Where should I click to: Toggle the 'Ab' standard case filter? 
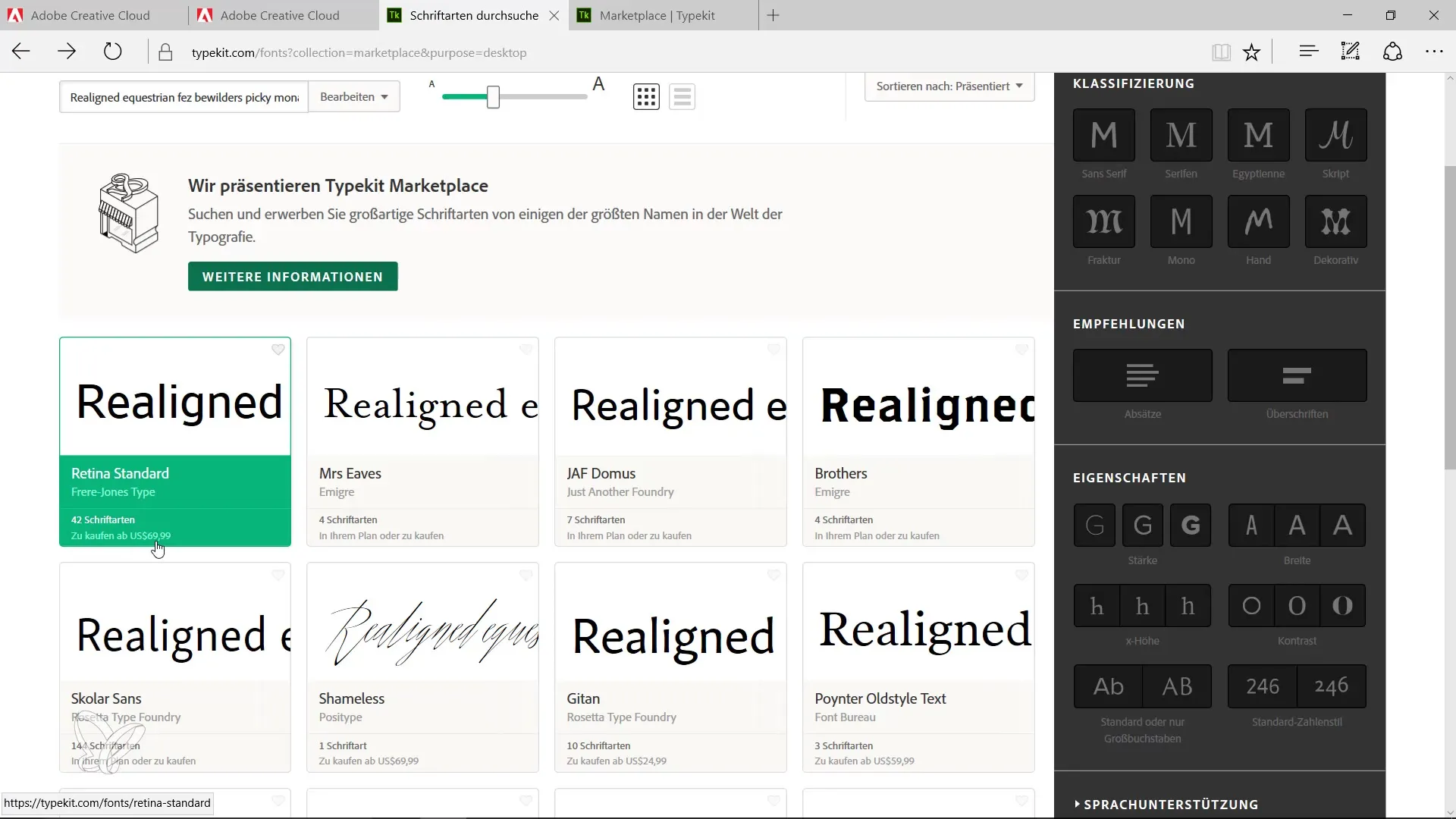click(1108, 686)
